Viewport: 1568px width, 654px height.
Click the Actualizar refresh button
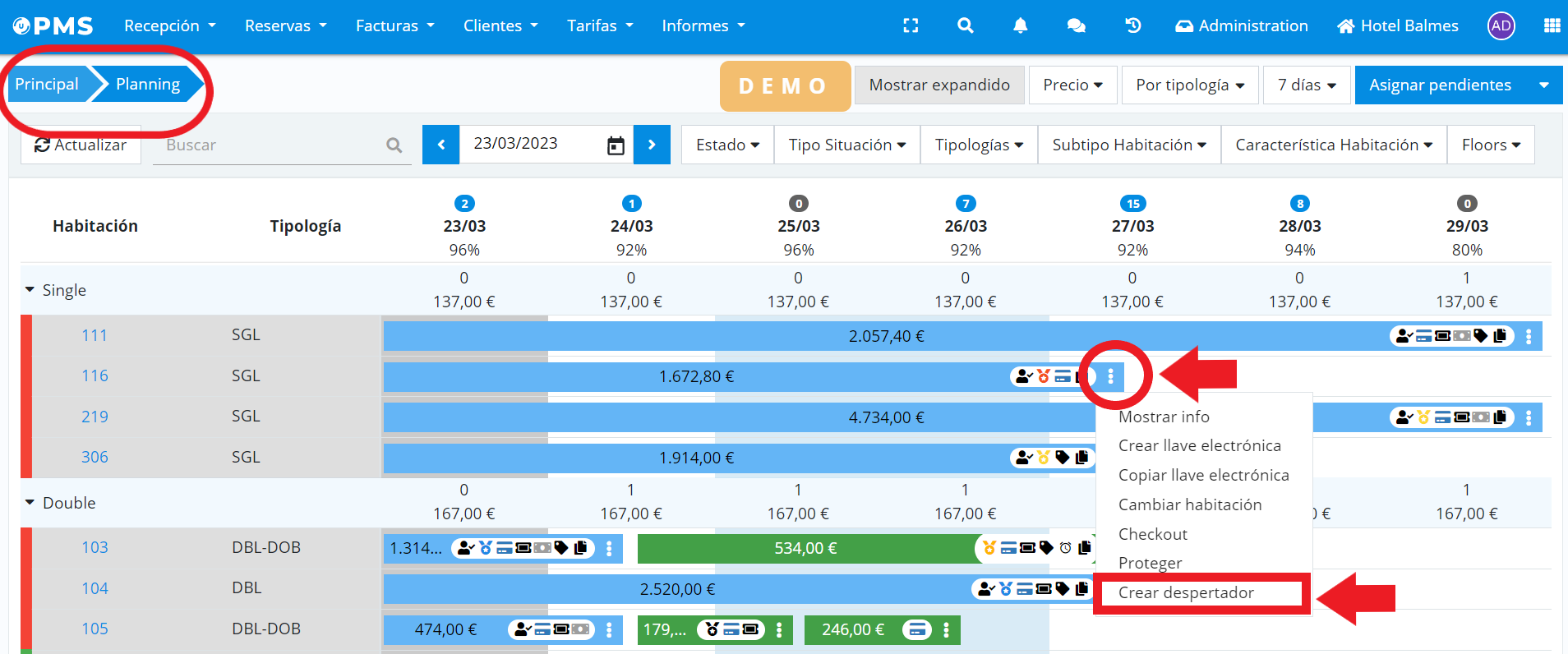pos(81,145)
